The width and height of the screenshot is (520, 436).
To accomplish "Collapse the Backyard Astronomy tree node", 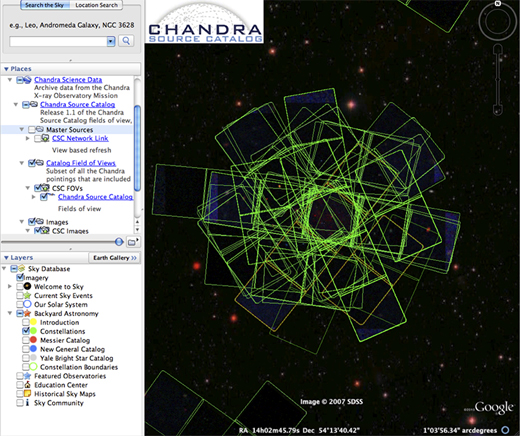I will (10, 313).
